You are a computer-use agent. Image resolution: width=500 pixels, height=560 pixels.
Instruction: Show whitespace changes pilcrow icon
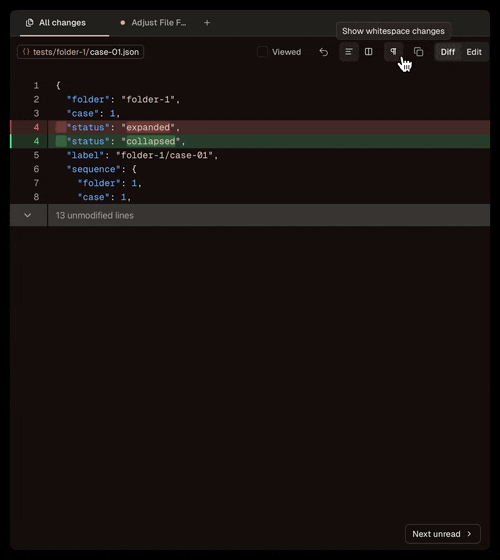coord(394,52)
